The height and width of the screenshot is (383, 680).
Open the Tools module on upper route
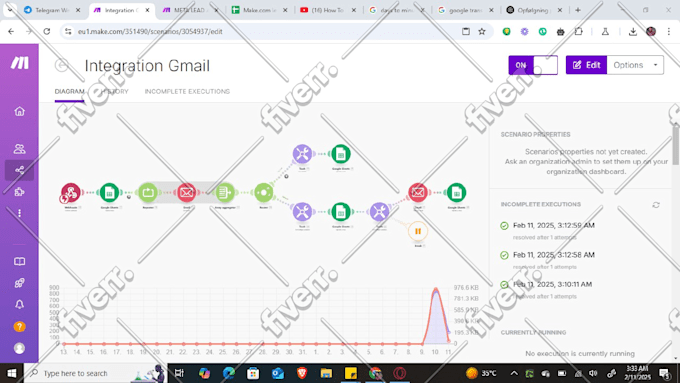pos(302,154)
